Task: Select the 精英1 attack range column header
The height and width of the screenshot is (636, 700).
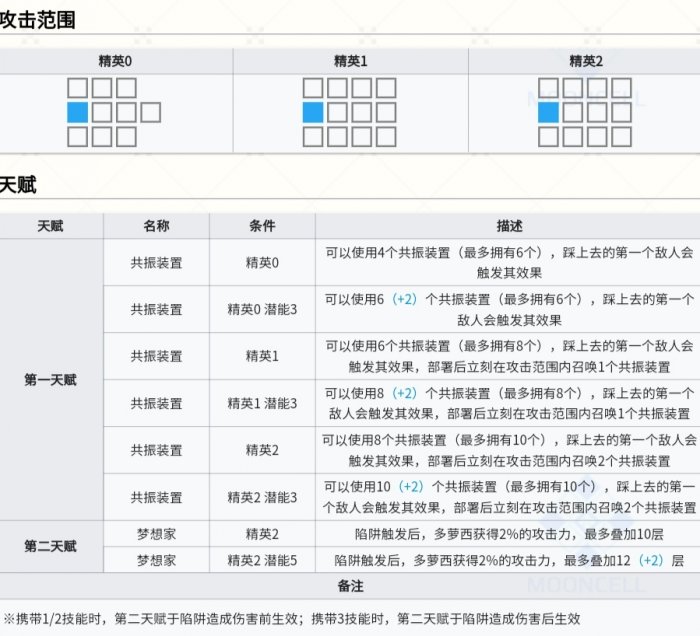Action: tap(350, 61)
